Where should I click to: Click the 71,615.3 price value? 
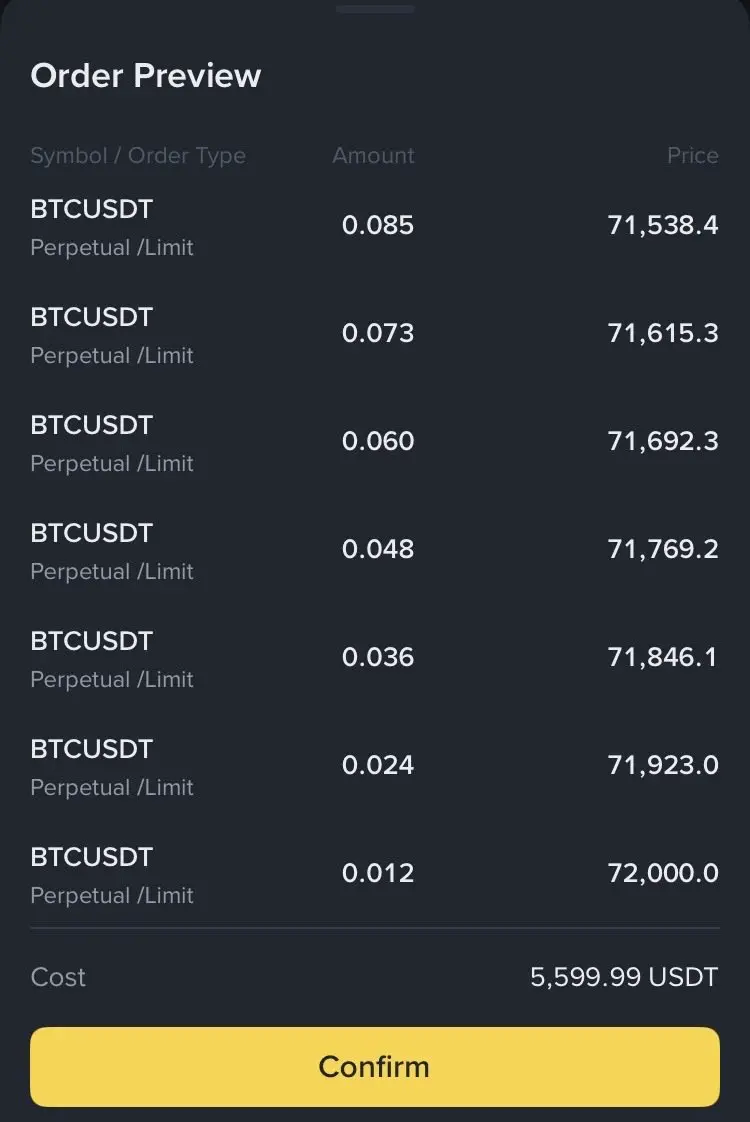point(663,333)
